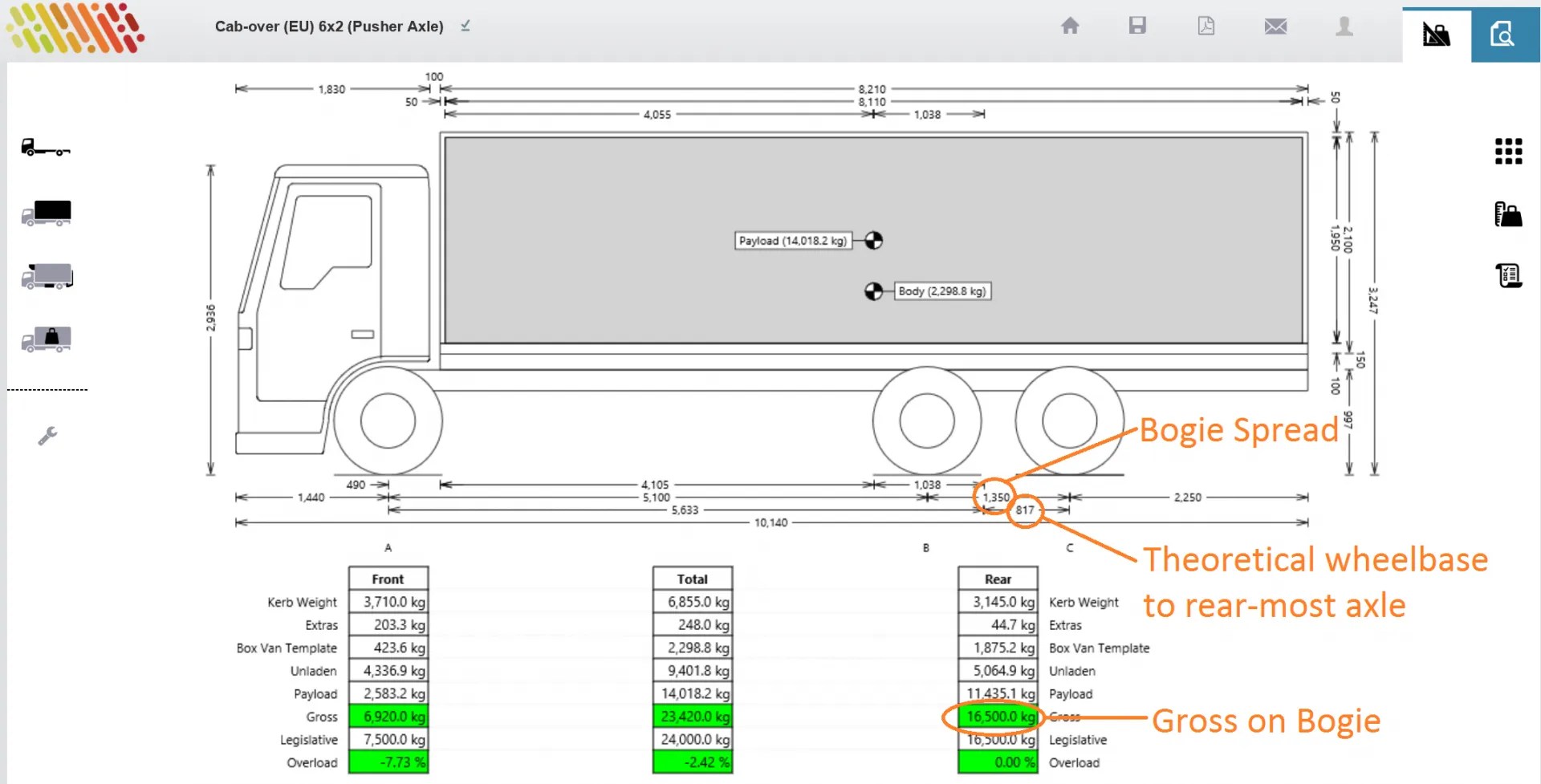Save the configuration with the floppy icon

(x=1137, y=26)
